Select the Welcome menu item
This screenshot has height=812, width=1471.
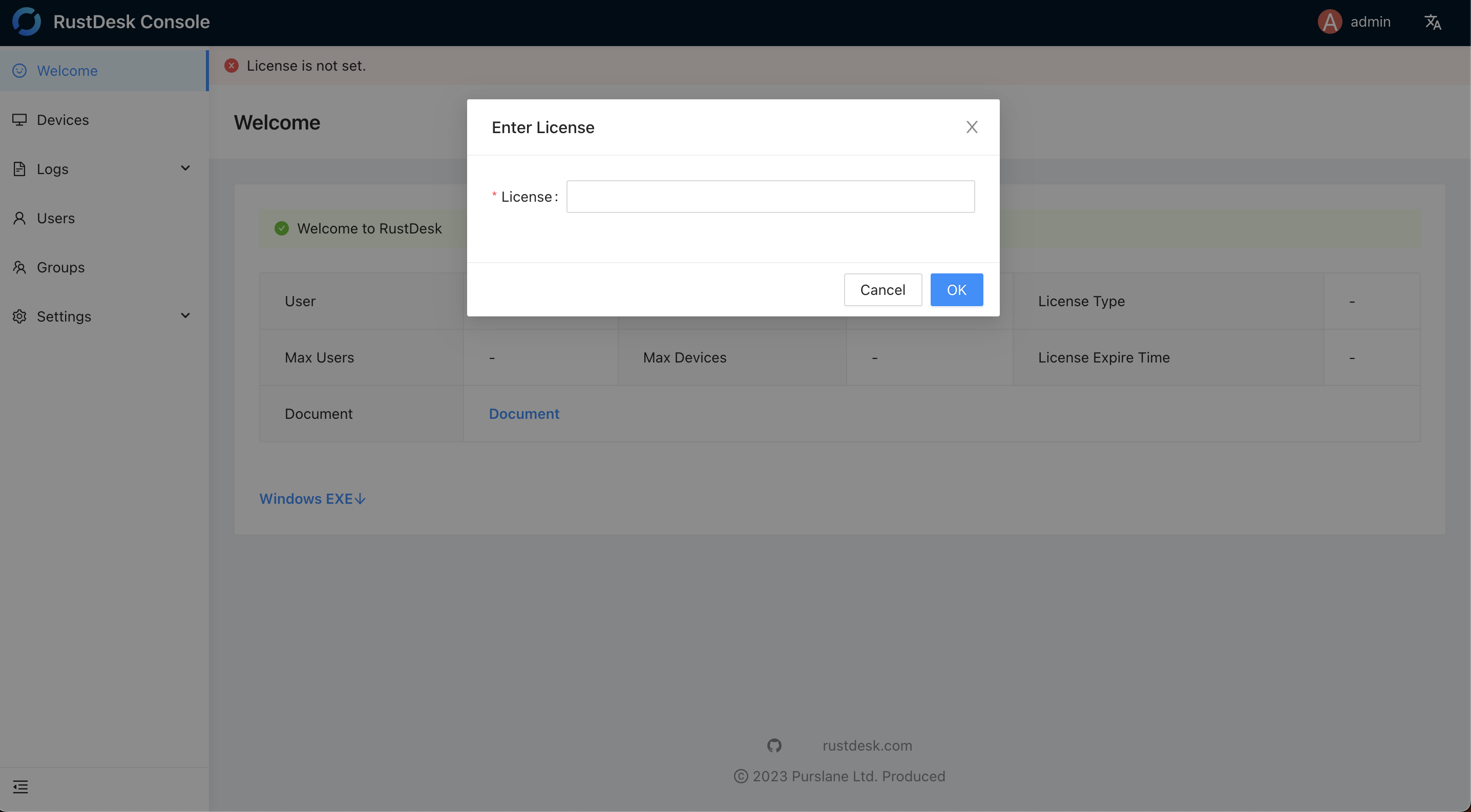tap(68, 71)
